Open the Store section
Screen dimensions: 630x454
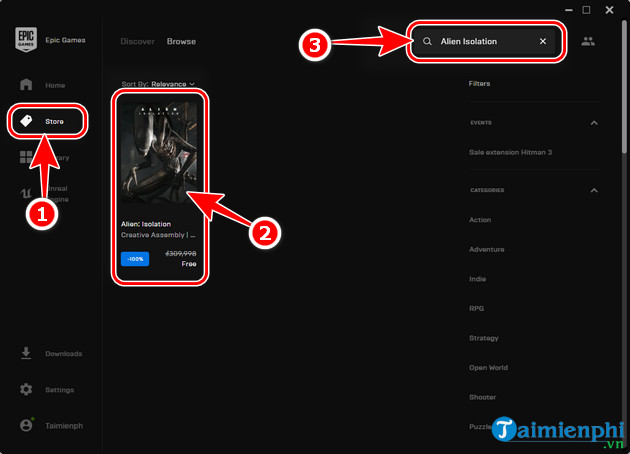[x=47, y=121]
